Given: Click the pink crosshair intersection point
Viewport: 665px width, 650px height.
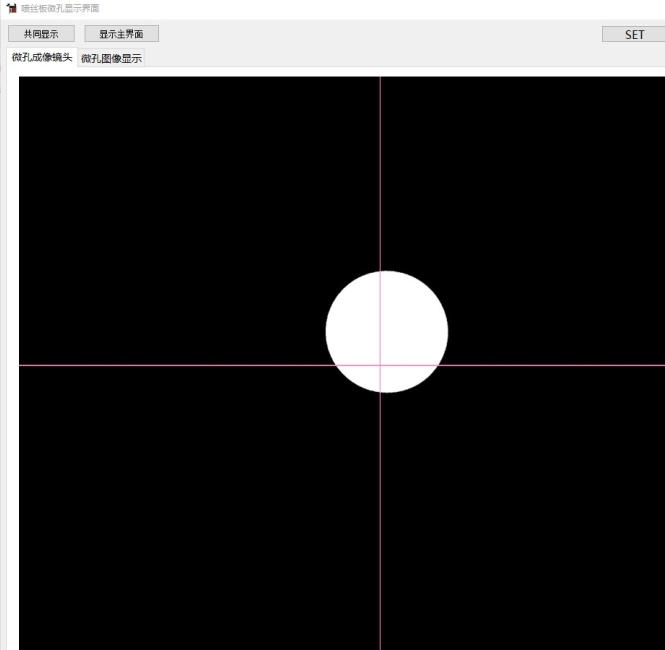Looking at the screenshot, I should (x=380, y=365).
